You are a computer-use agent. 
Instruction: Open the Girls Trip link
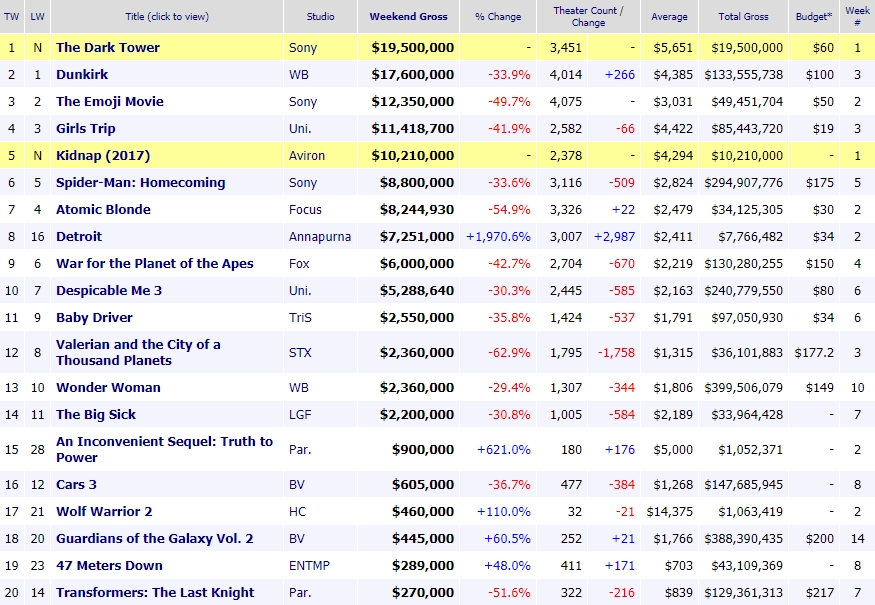pyautogui.click(x=85, y=128)
